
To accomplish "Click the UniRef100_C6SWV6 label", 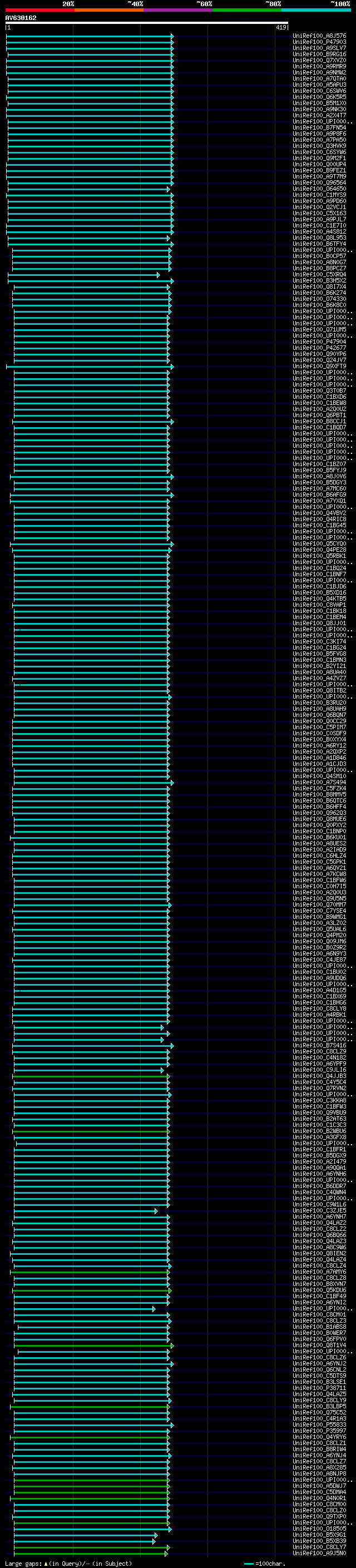I will 319,91.
